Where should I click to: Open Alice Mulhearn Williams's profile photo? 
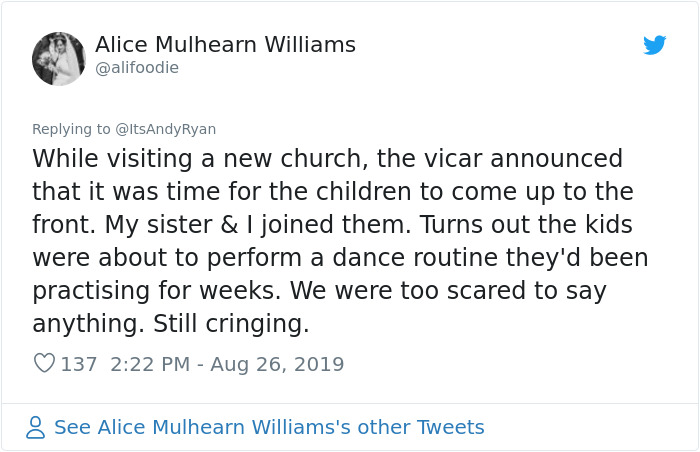(x=59, y=58)
